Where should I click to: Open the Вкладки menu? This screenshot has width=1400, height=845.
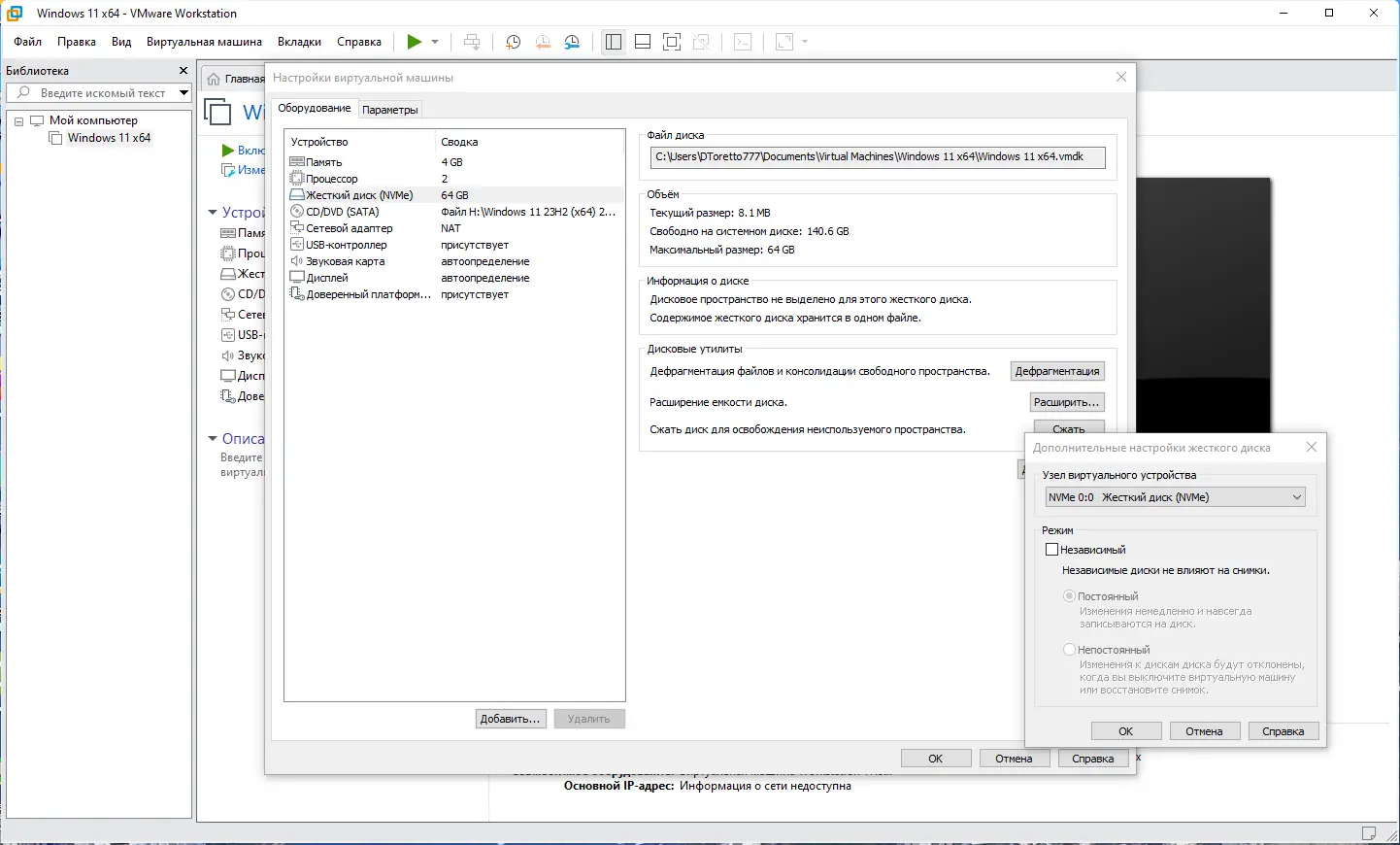pos(299,42)
